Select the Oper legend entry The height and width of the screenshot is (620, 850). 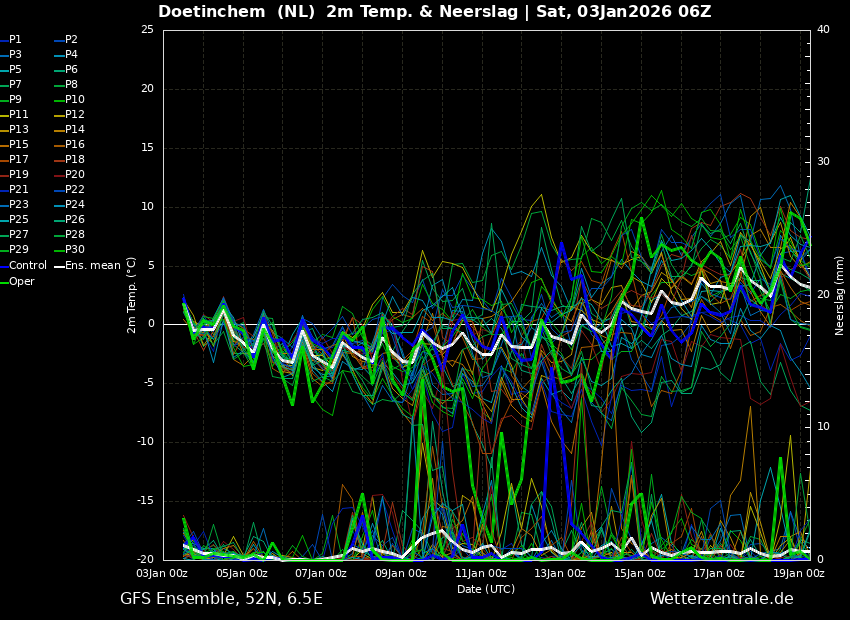[x=17, y=282]
